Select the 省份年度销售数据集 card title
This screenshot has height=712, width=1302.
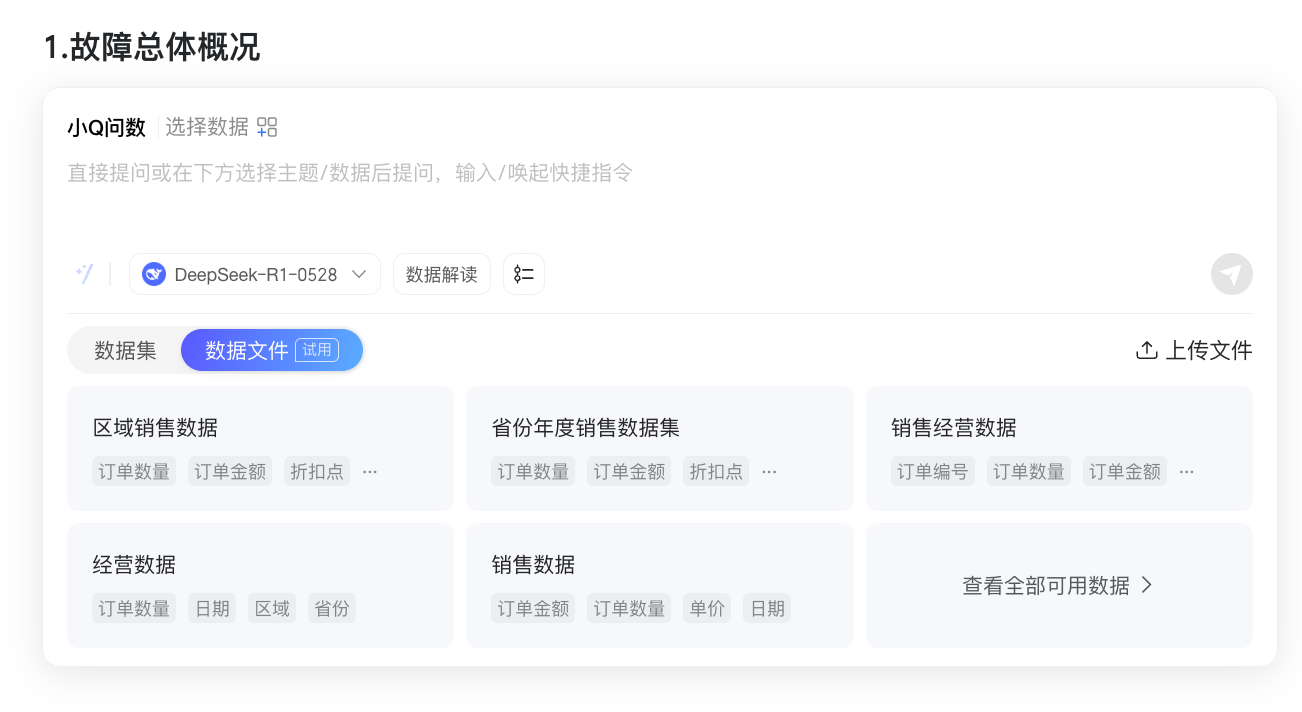click(x=586, y=428)
